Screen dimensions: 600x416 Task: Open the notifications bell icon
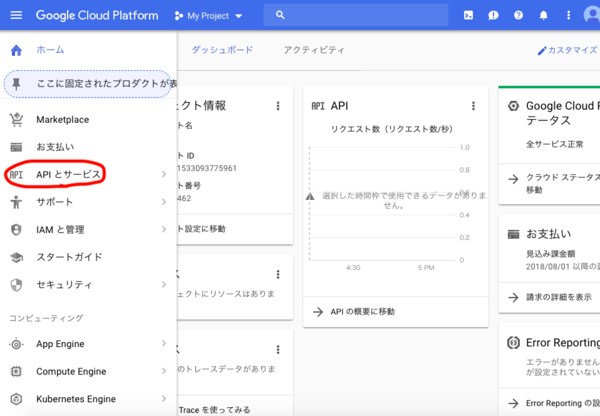coord(543,15)
